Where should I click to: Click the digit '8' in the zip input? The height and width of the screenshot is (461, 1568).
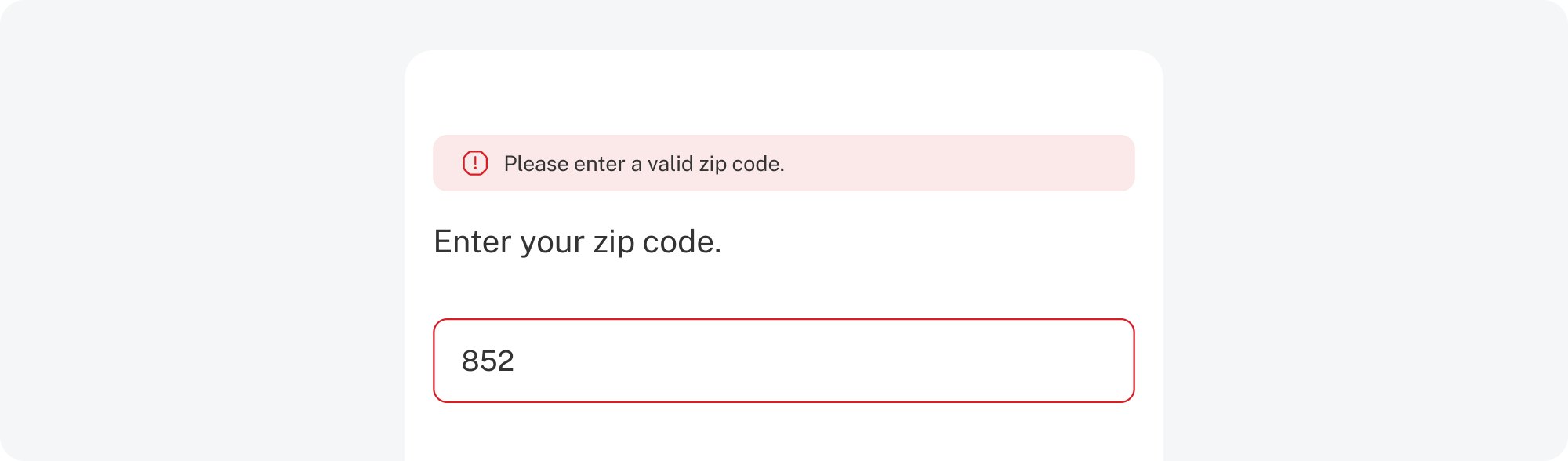tap(470, 361)
